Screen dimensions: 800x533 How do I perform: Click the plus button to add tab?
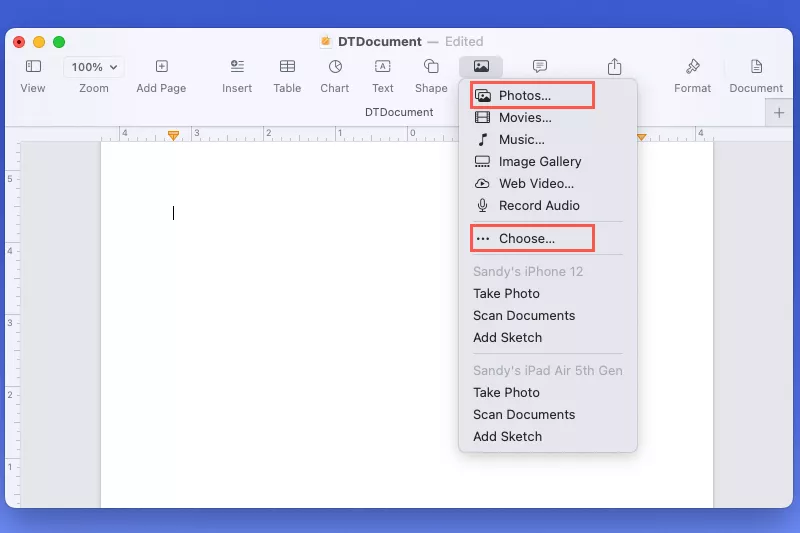[x=779, y=113]
